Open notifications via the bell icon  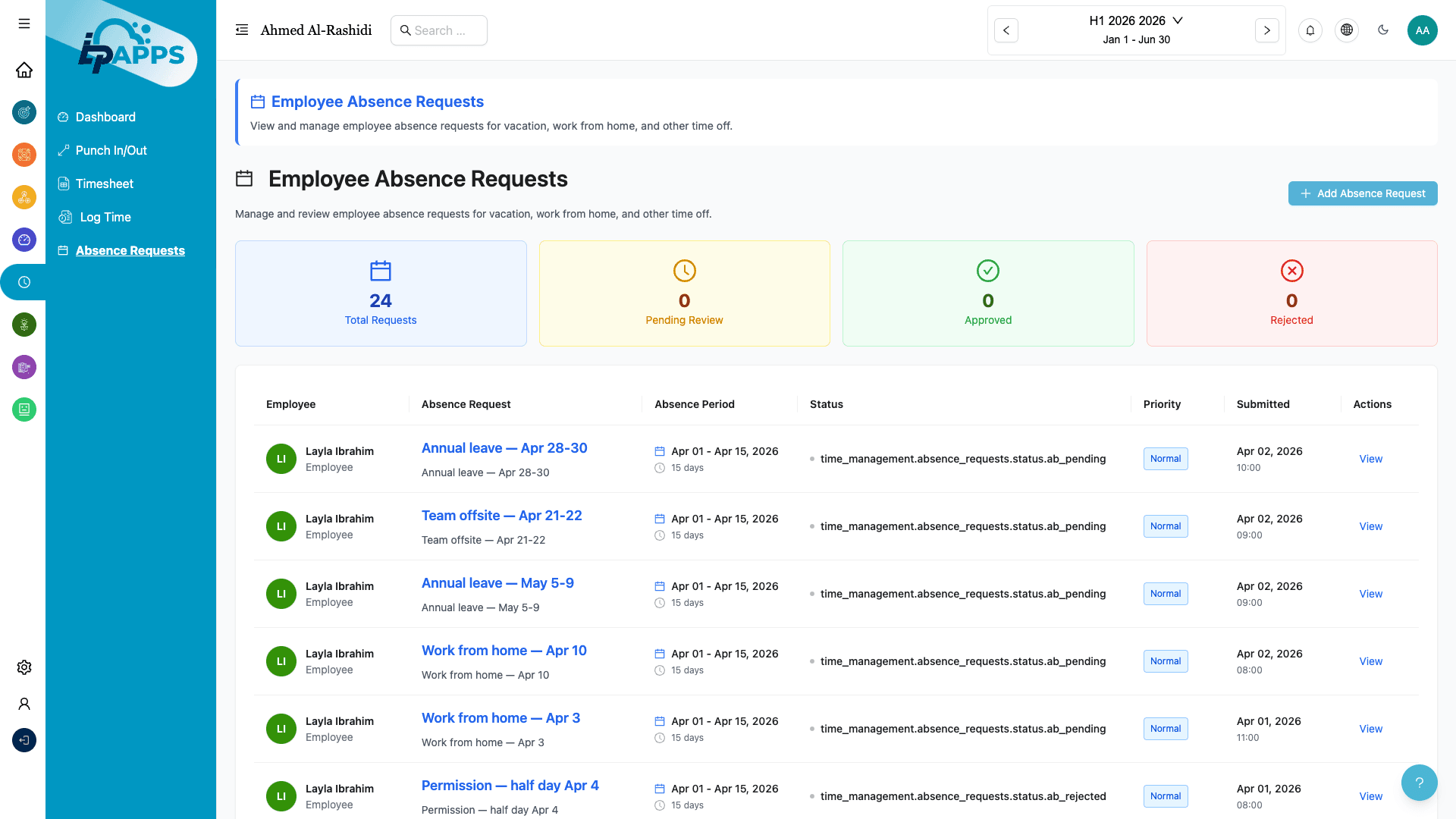1310,30
